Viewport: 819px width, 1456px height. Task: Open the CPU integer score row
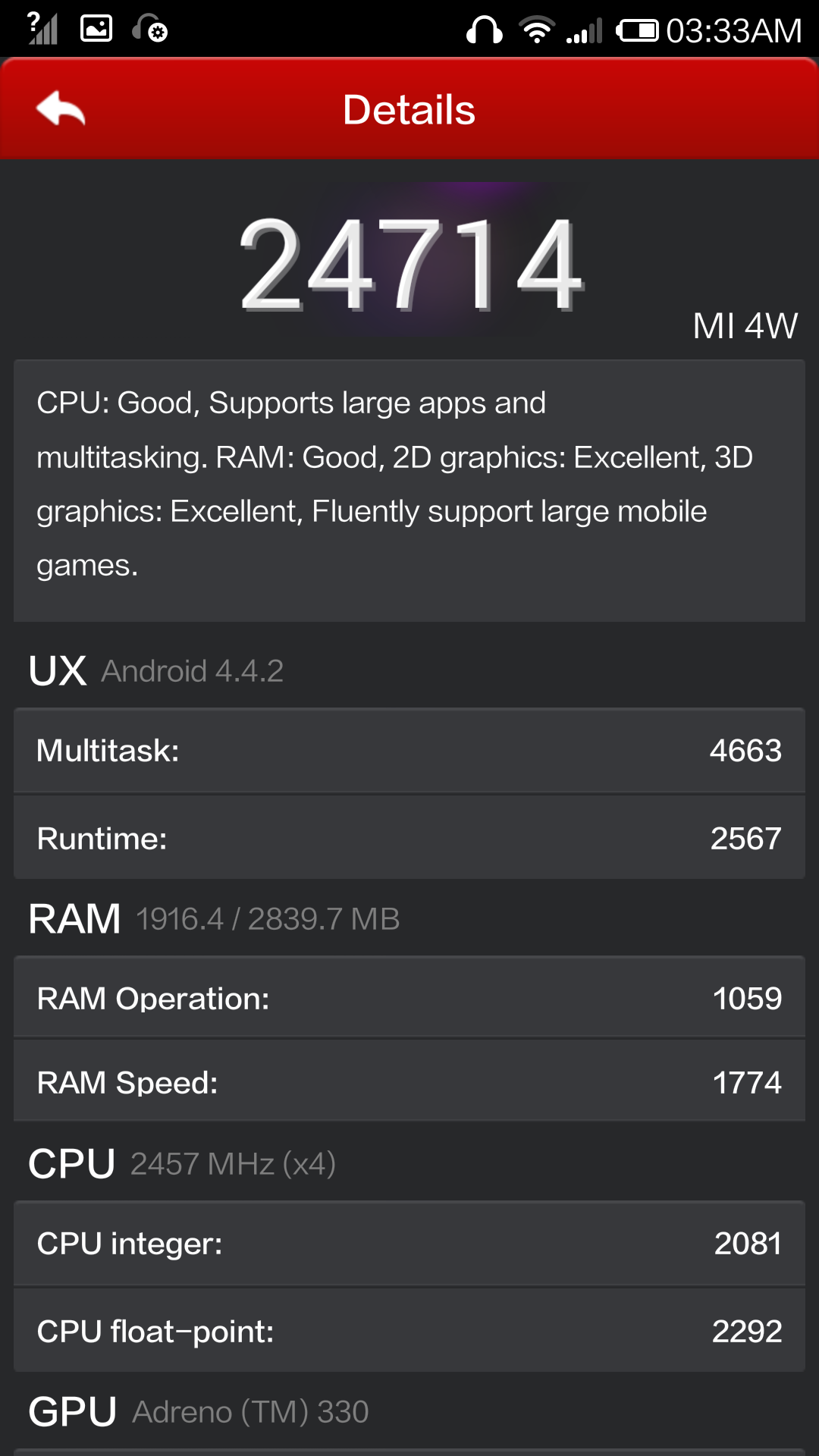[x=409, y=1244]
